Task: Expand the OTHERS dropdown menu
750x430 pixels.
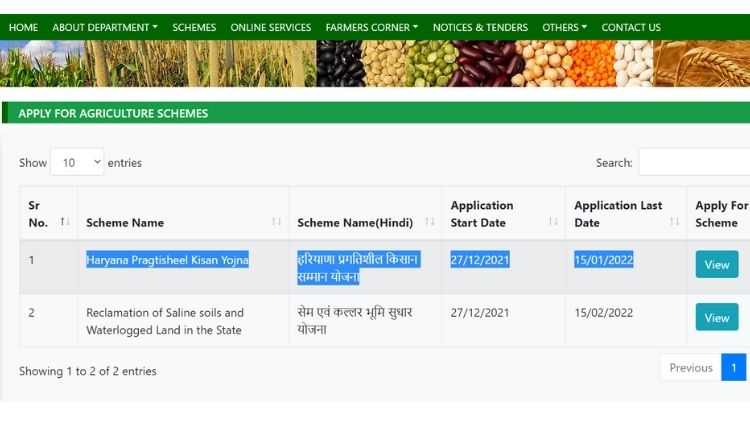Action: [x=564, y=28]
